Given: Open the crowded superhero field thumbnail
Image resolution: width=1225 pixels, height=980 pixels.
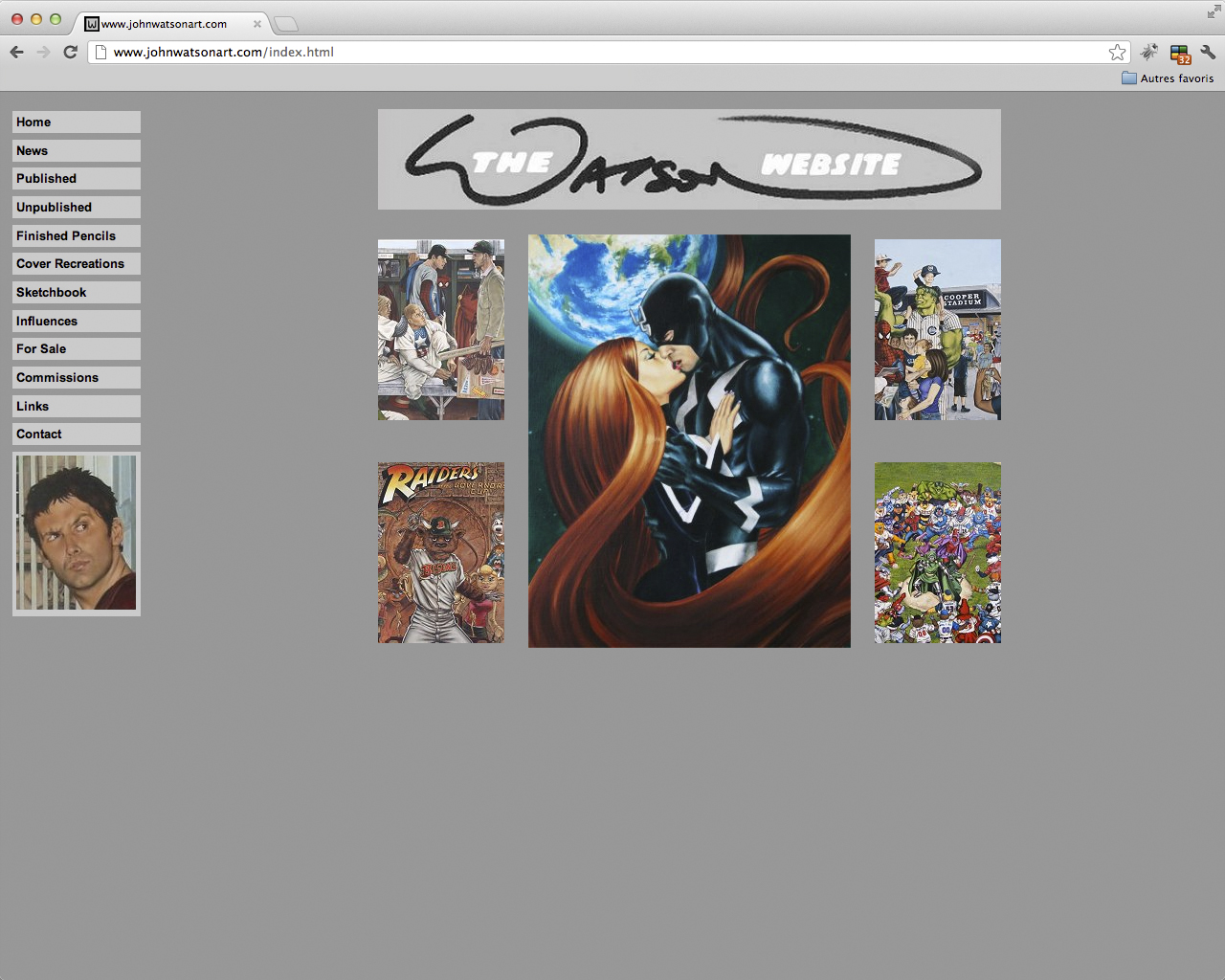Looking at the screenshot, I should (938, 553).
